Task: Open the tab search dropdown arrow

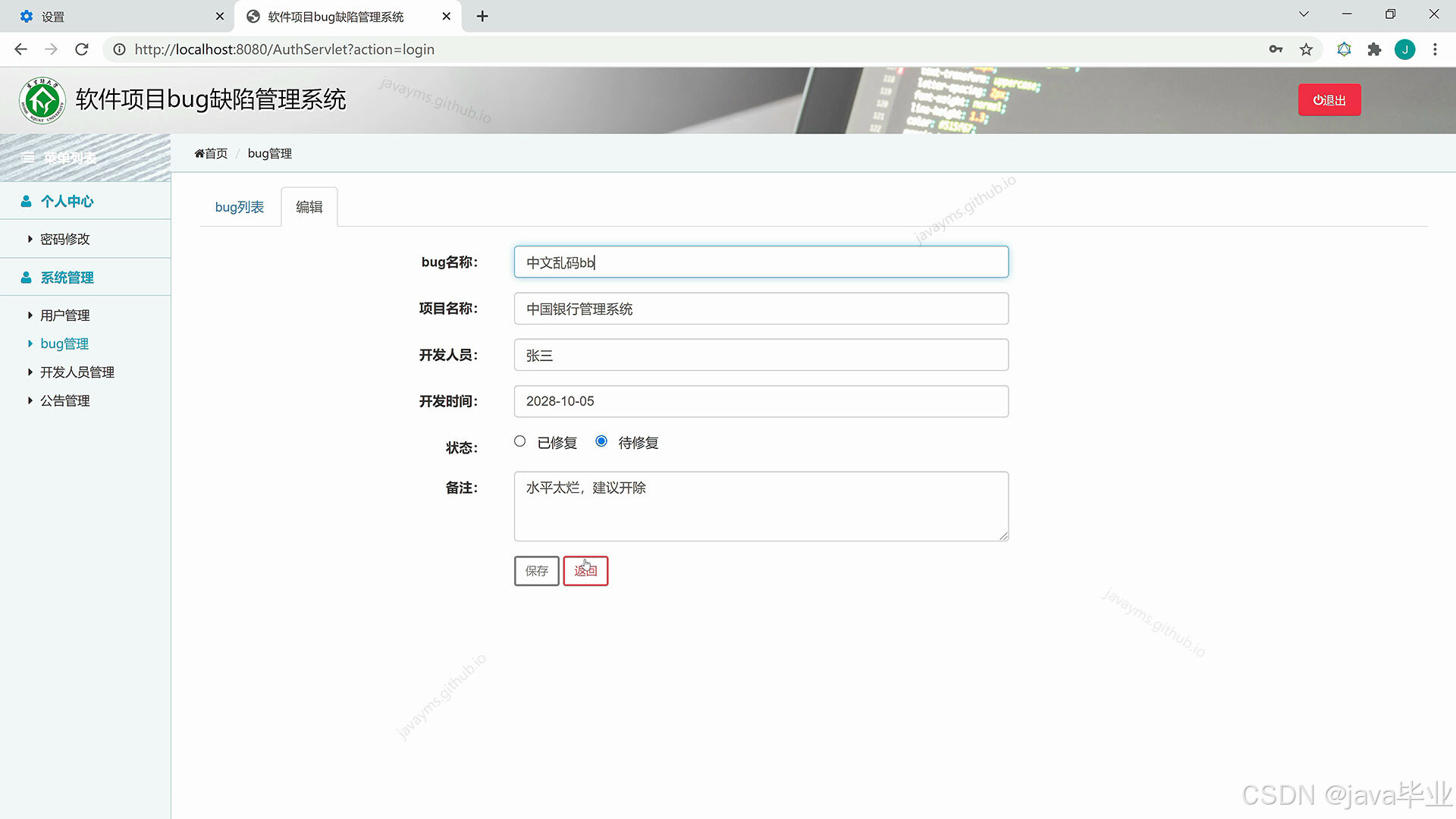Action: pos(1304,14)
